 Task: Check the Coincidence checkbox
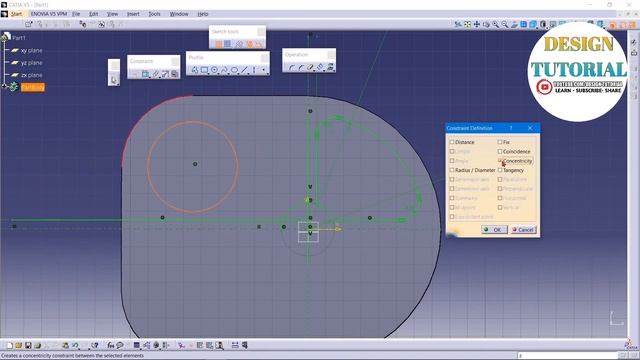(500, 151)
